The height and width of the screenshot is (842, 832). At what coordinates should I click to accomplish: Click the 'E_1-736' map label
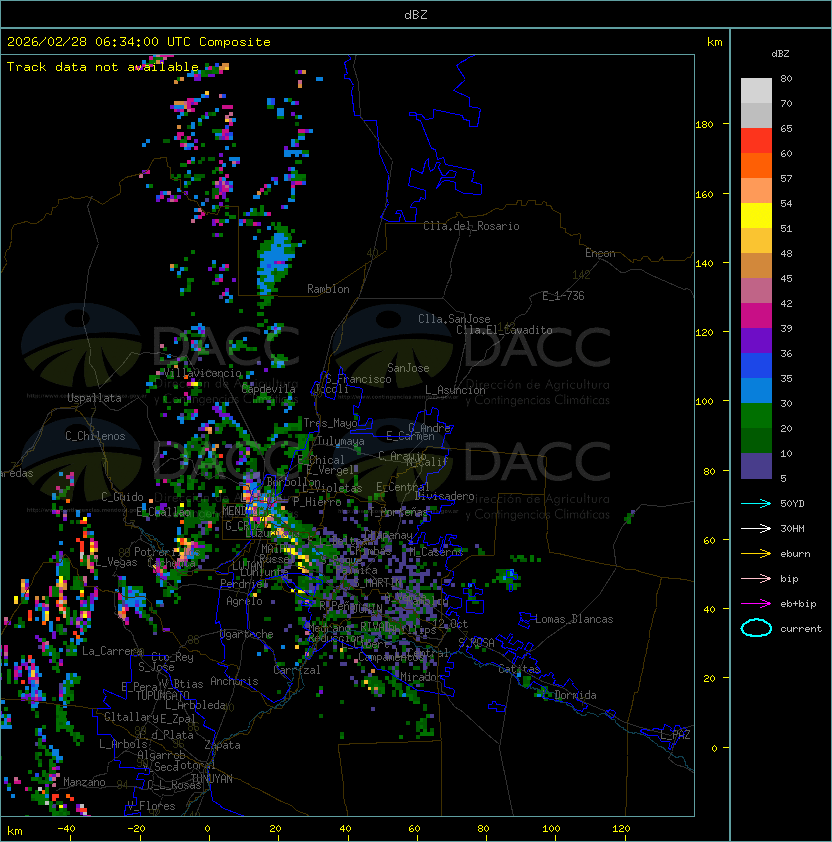(x=563, y=296)
